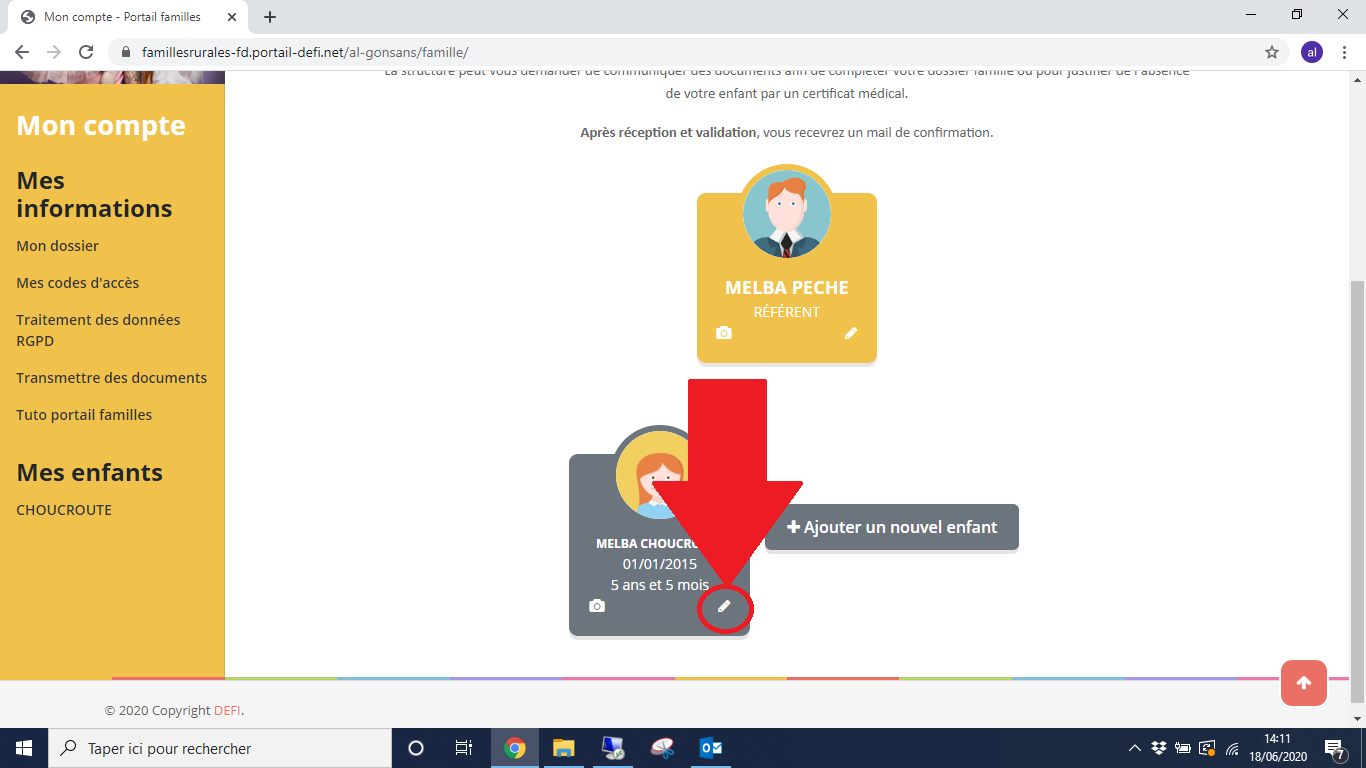The width and height of the screenshot is (1366, 768).
Task: Open the Chrome three-dot menu
Action: [1345, 52]
